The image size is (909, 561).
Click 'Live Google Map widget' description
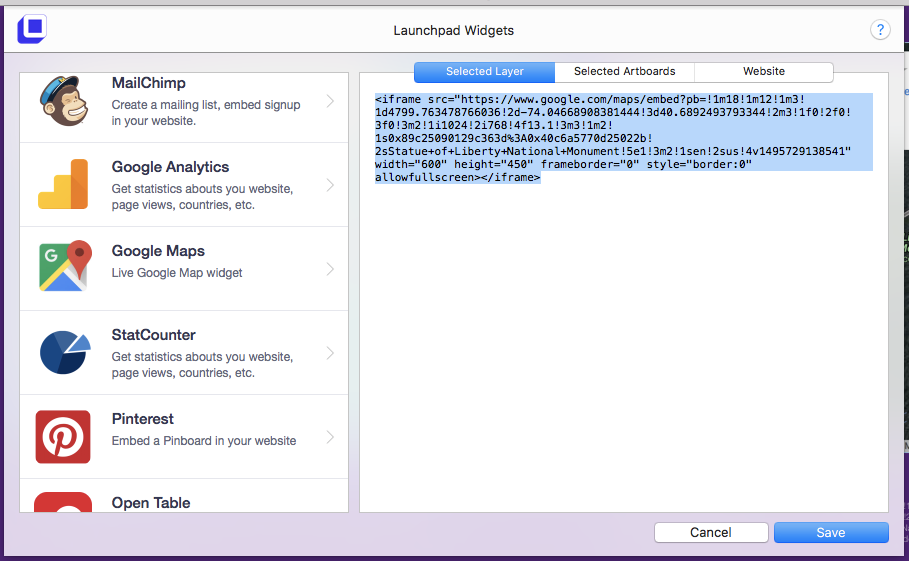coord(177,273)
